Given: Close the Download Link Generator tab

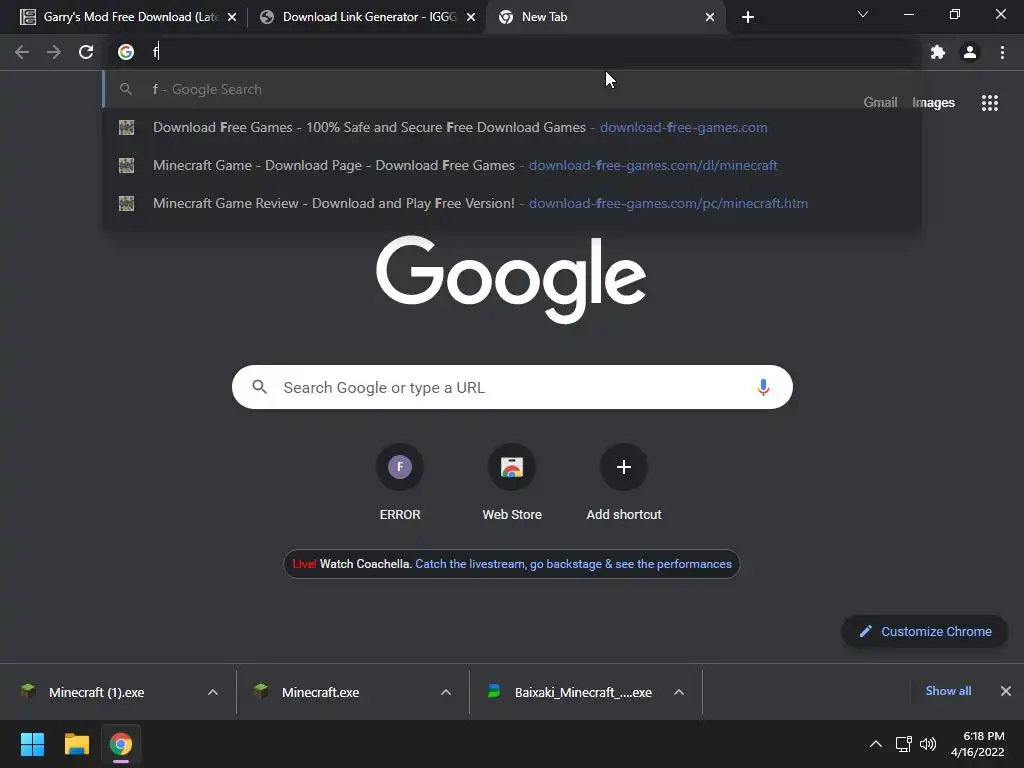Looking at the screenshot, I should pos(471,17).
